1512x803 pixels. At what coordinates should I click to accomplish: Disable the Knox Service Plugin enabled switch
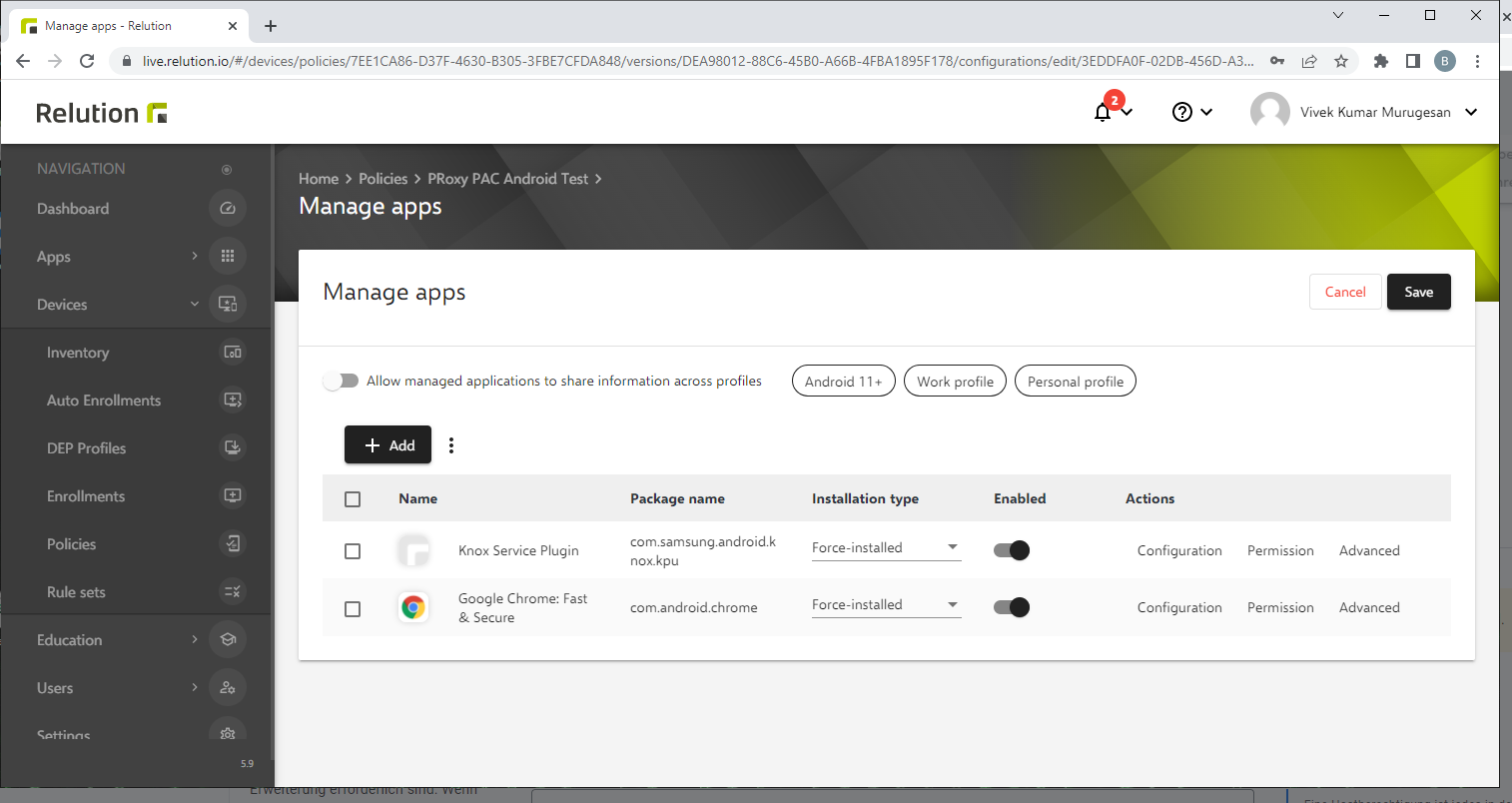[1012, 550]
